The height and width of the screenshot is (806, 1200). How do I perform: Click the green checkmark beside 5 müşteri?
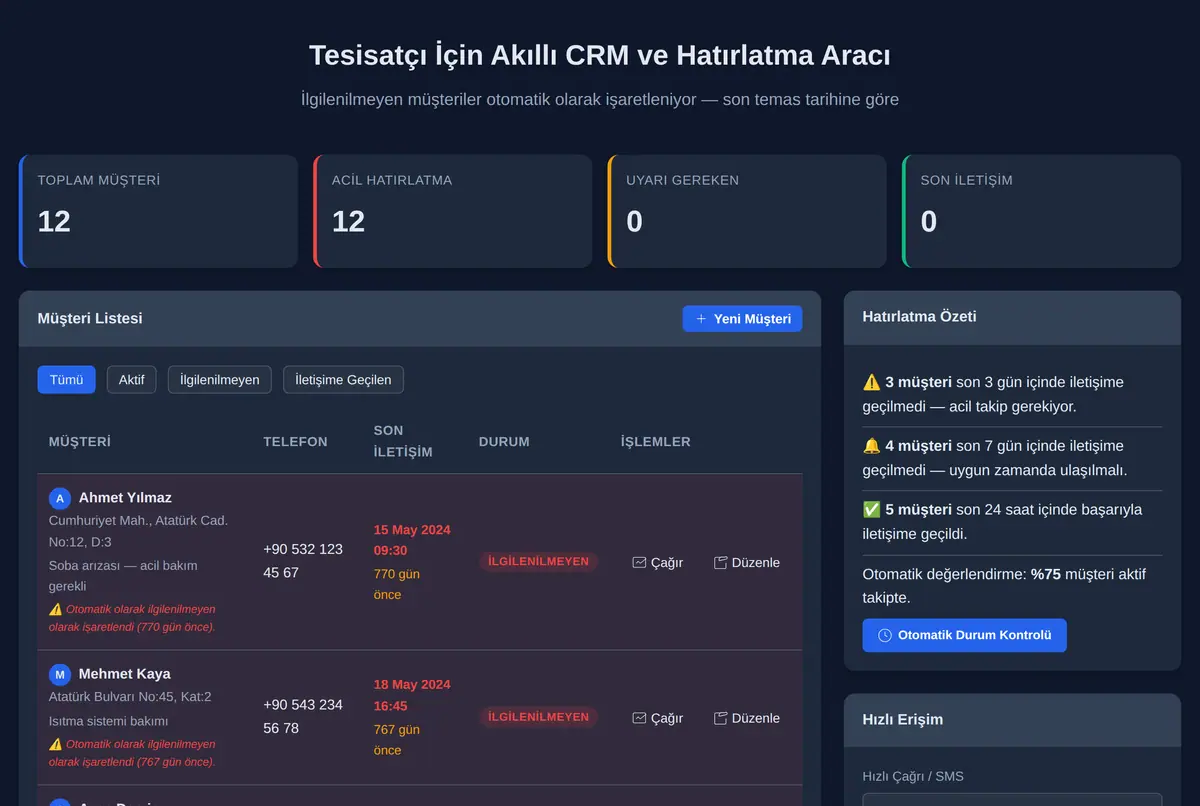coord(871,510)
